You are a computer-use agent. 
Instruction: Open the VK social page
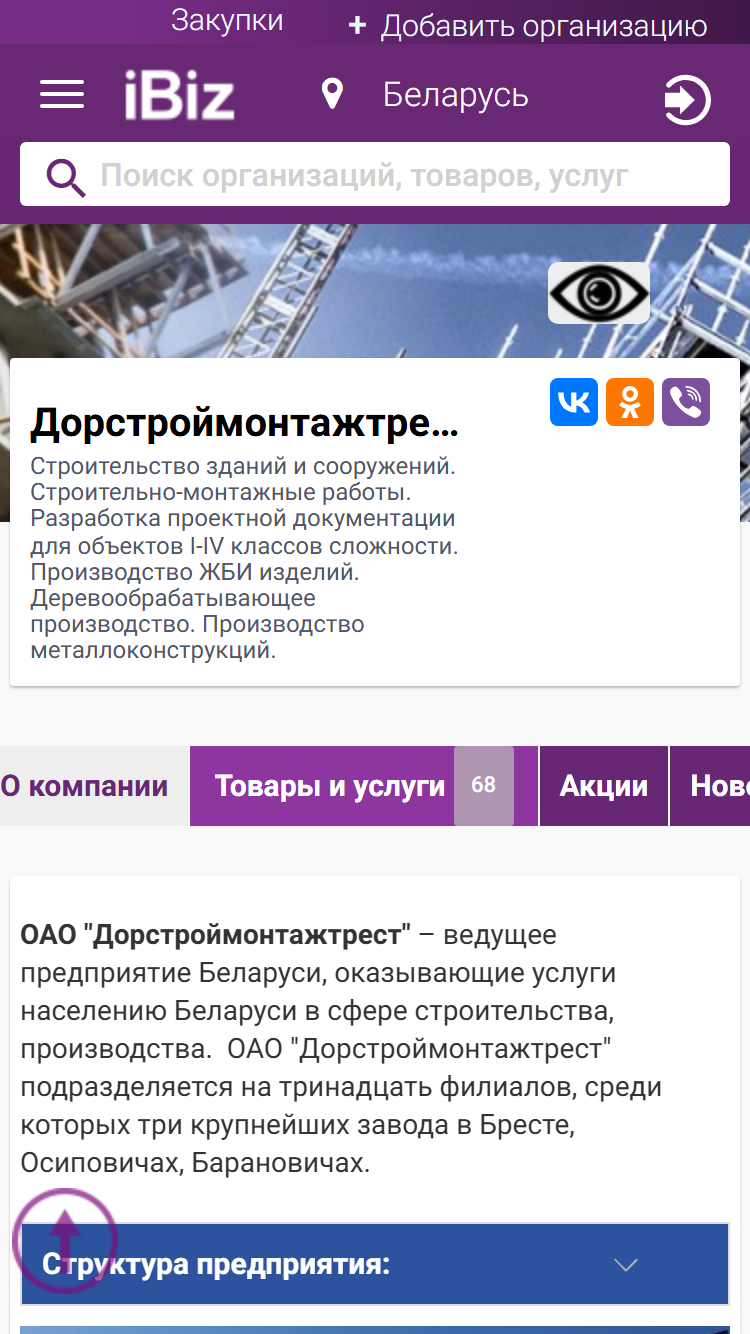click(574, 402)
